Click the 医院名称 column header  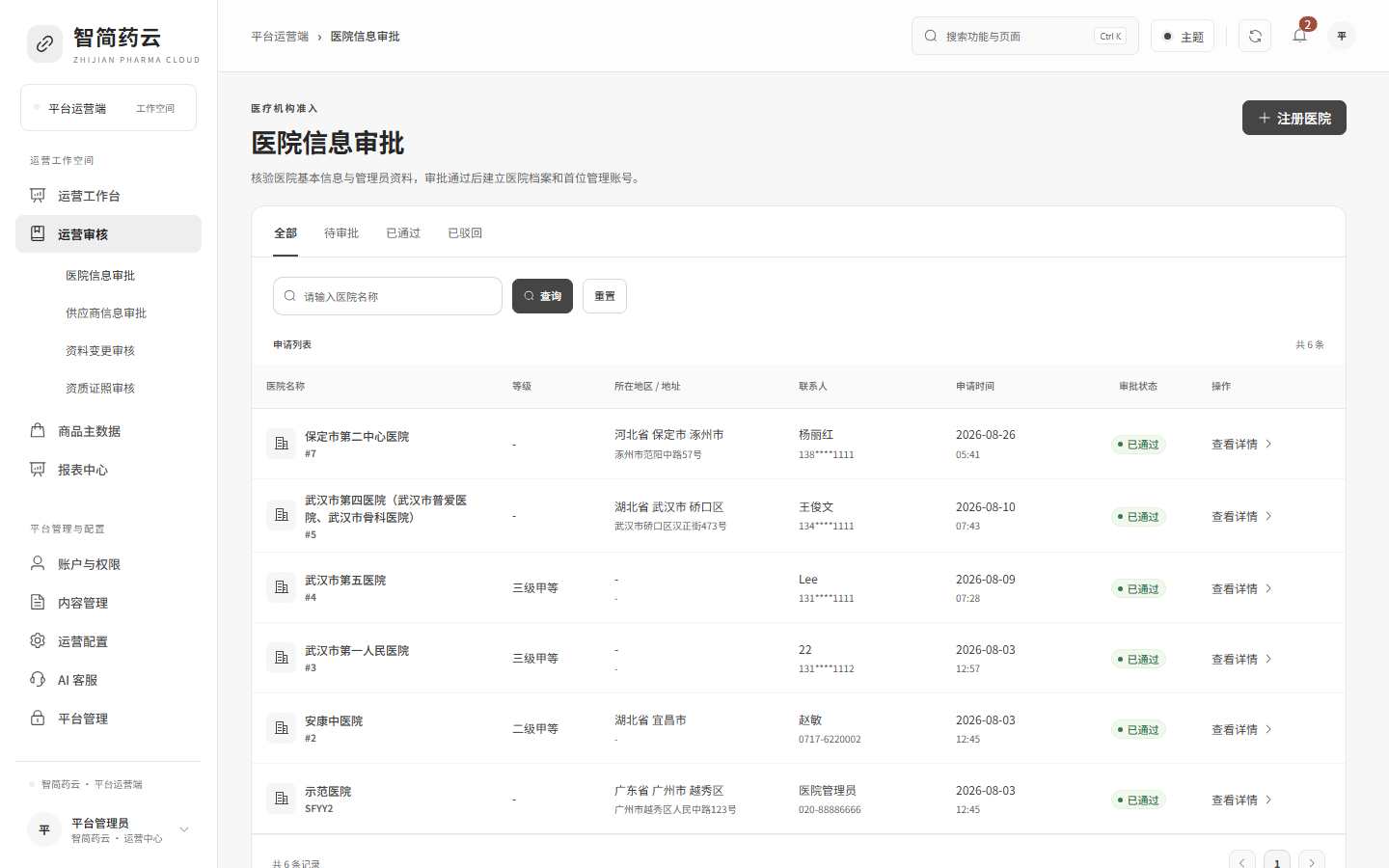pos(286,387)
